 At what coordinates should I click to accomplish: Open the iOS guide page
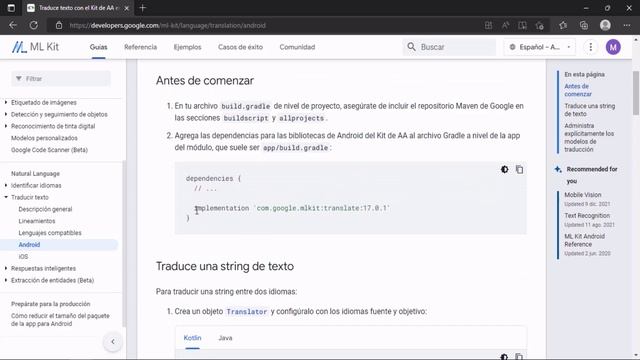click(23, 256)
